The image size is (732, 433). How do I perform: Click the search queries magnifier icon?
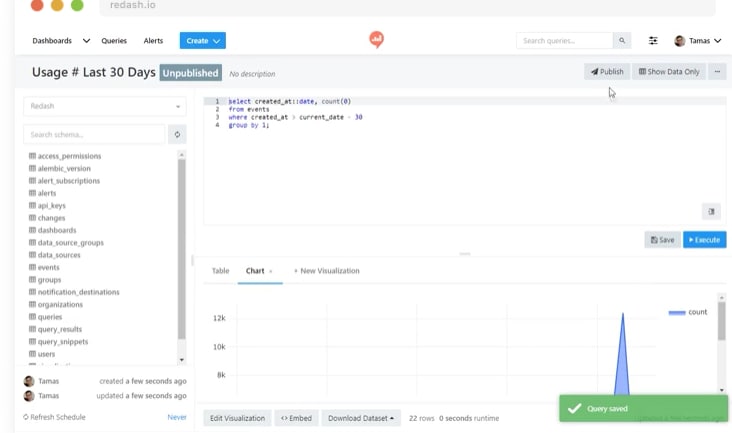pos(622,41)
